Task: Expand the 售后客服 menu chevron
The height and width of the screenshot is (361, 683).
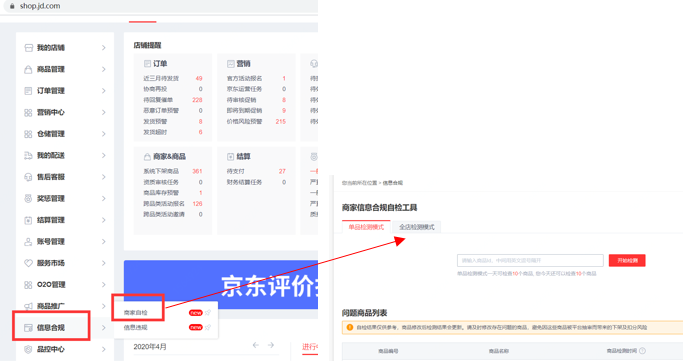Action: pyautogui.click(x=104, y=177)
